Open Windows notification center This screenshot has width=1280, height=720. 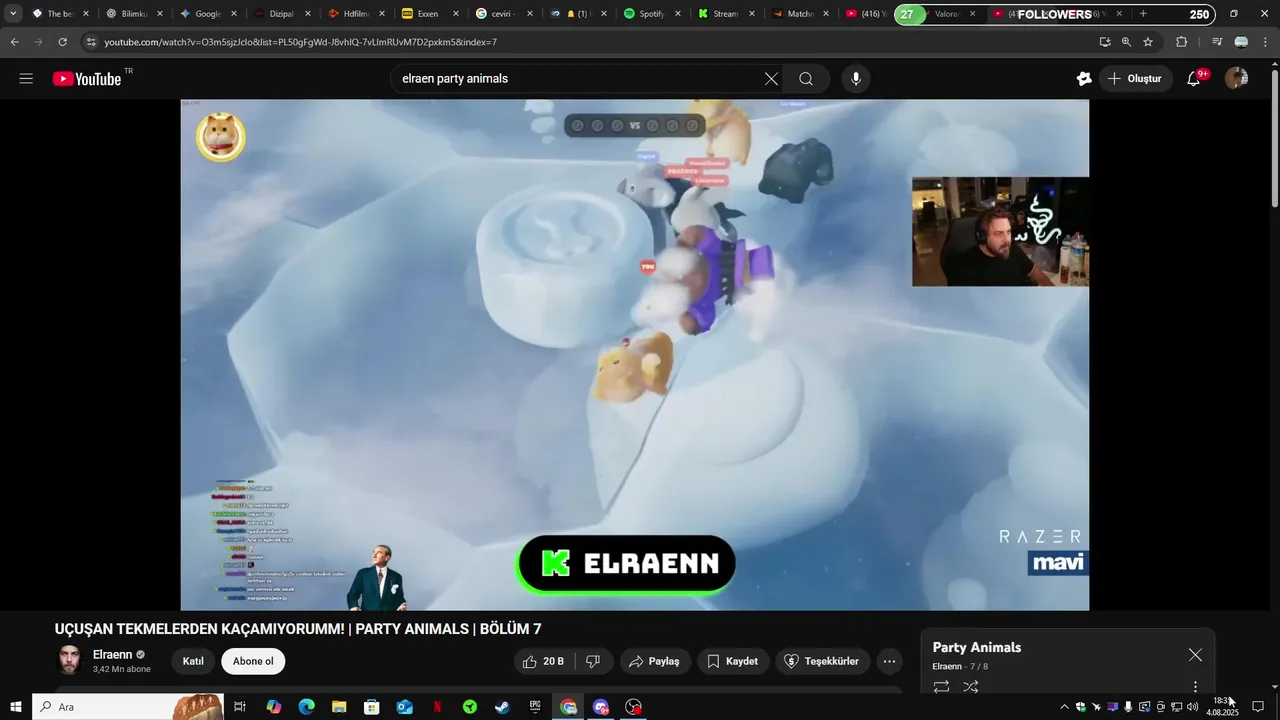(x=1258, y=707)
